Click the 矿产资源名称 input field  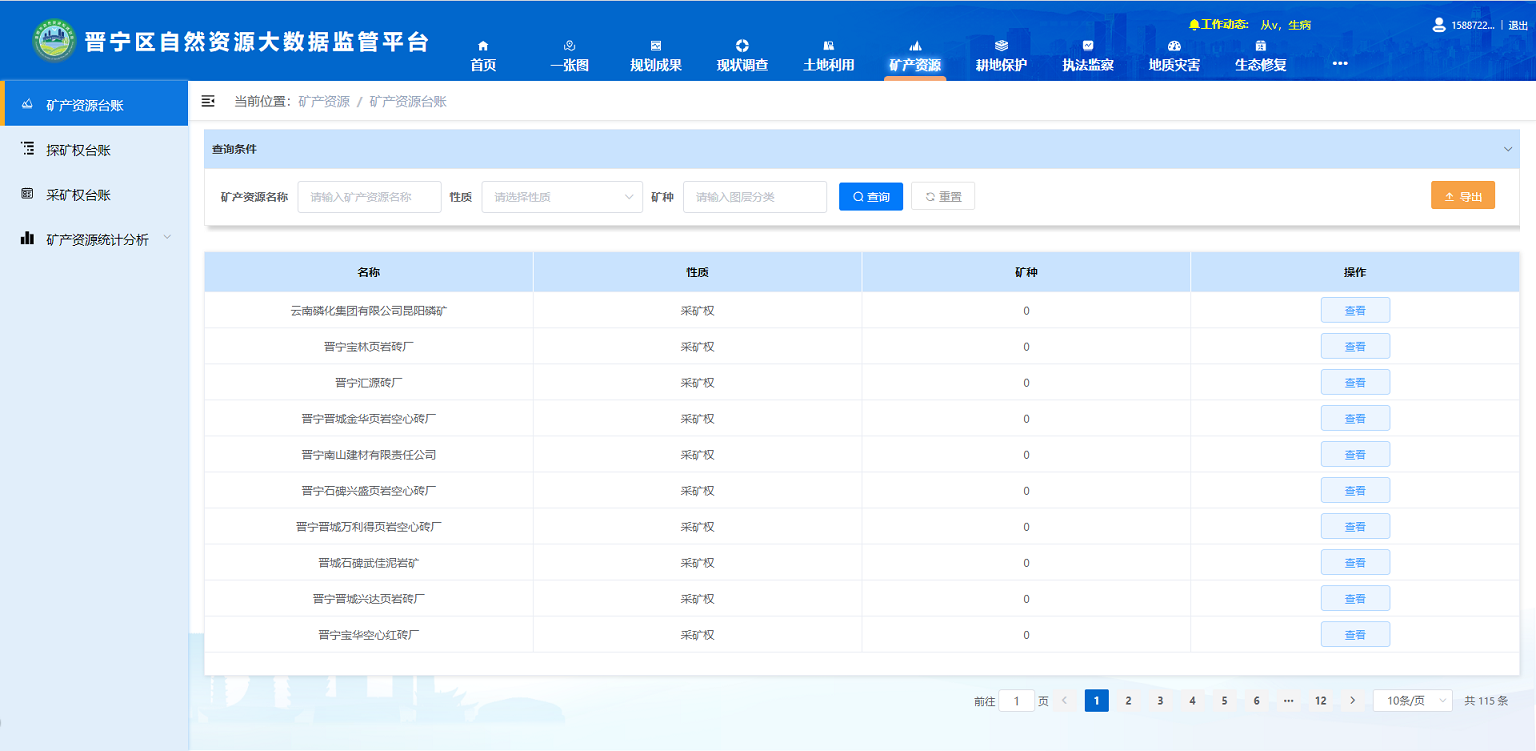369,197
